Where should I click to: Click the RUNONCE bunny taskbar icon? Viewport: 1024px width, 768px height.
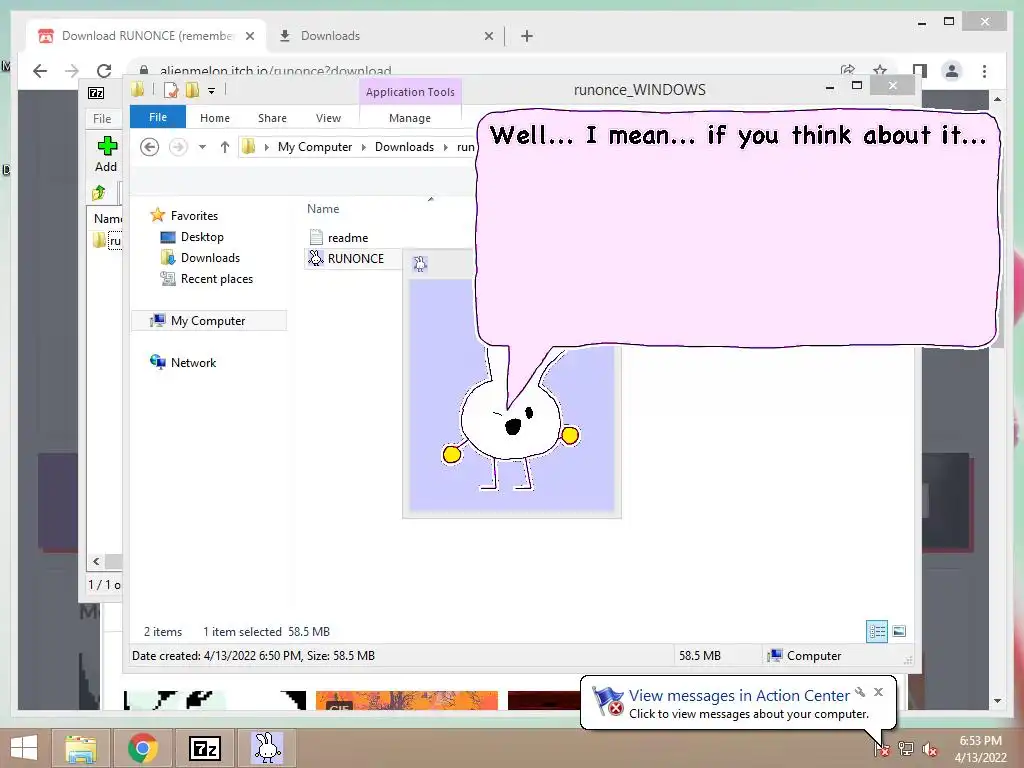point(267,748)
